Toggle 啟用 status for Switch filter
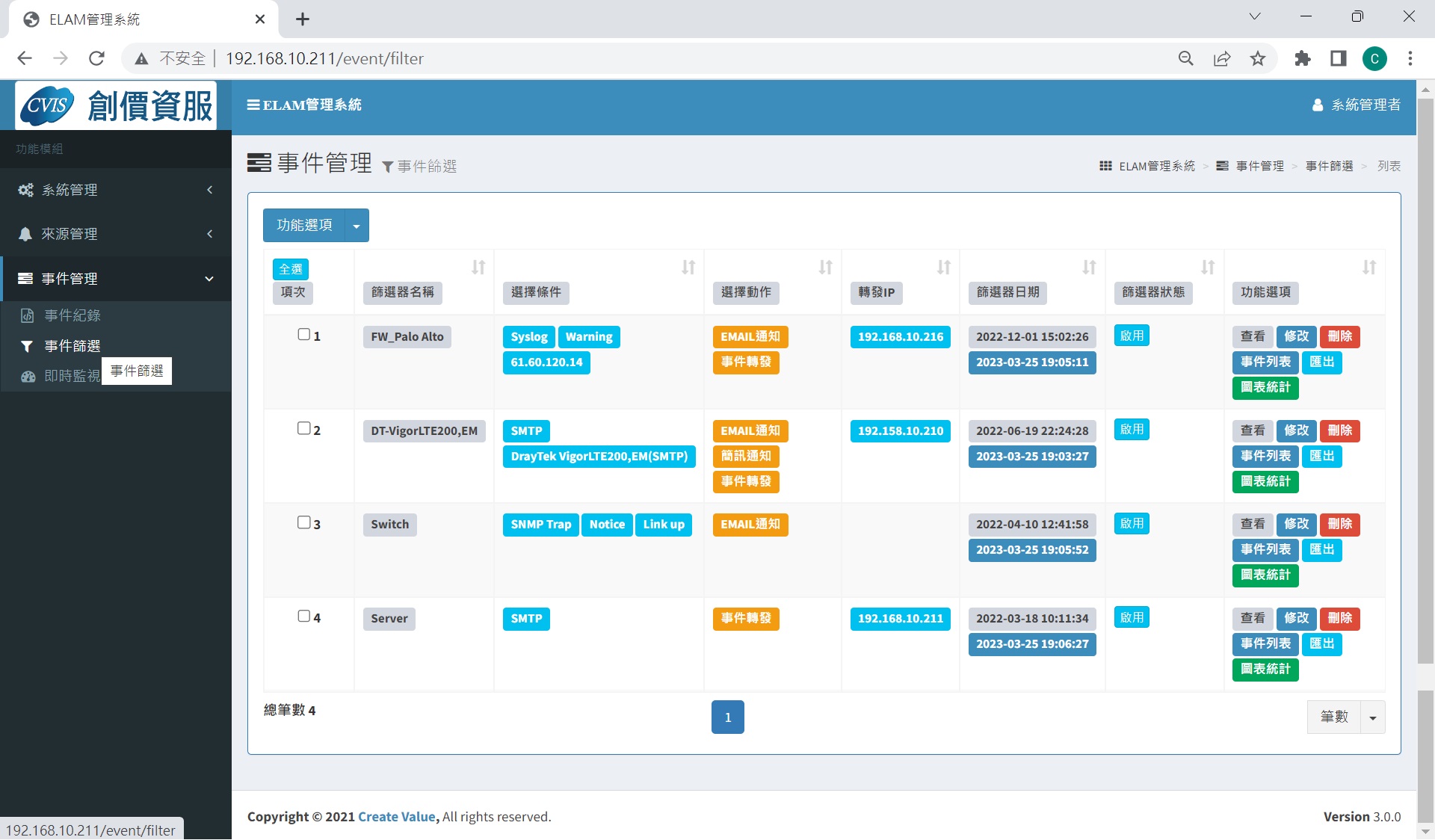 1132,524
